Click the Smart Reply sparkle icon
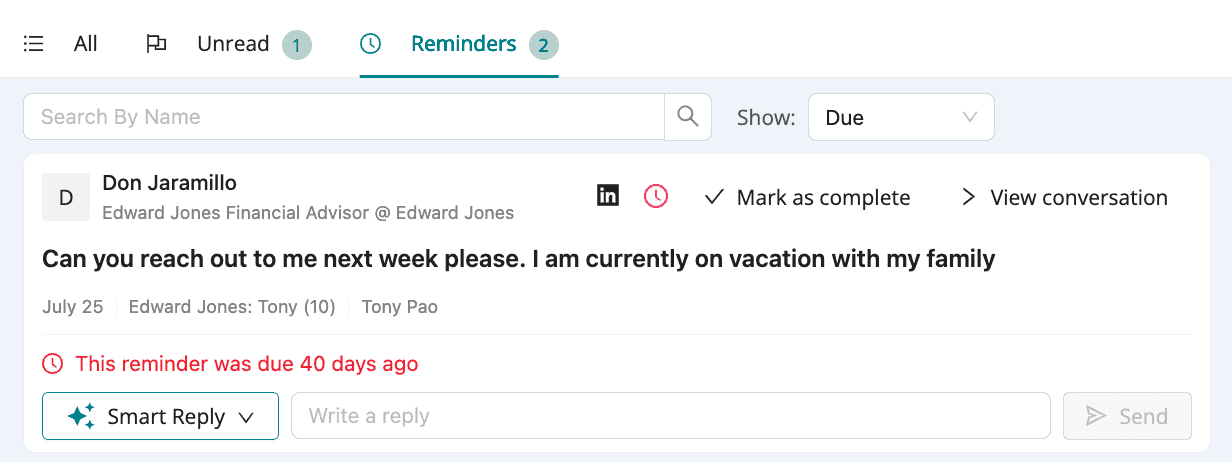 click(81, 416)
